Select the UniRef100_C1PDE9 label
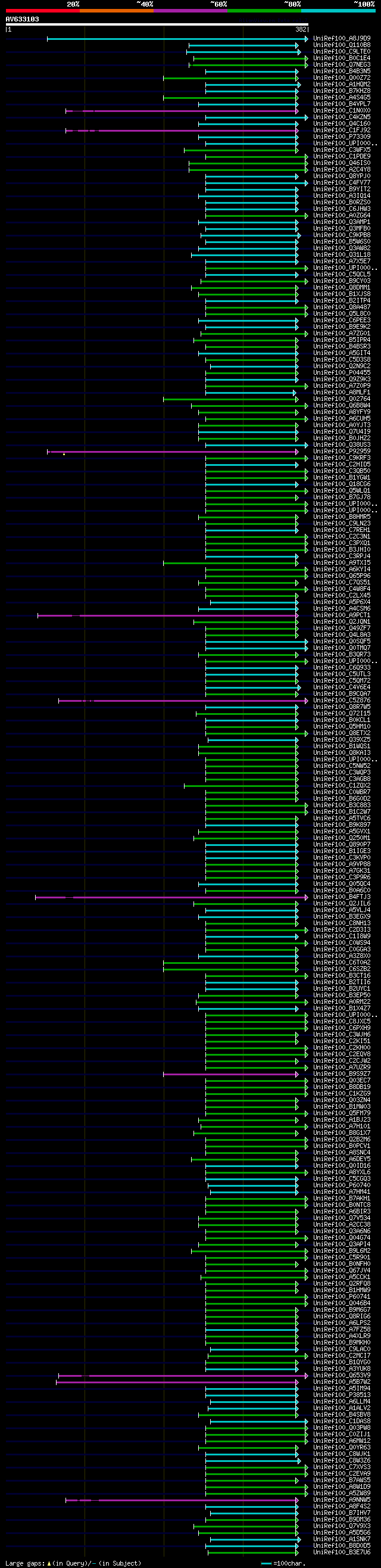381x1568 pixels. (x=342, y=157)
